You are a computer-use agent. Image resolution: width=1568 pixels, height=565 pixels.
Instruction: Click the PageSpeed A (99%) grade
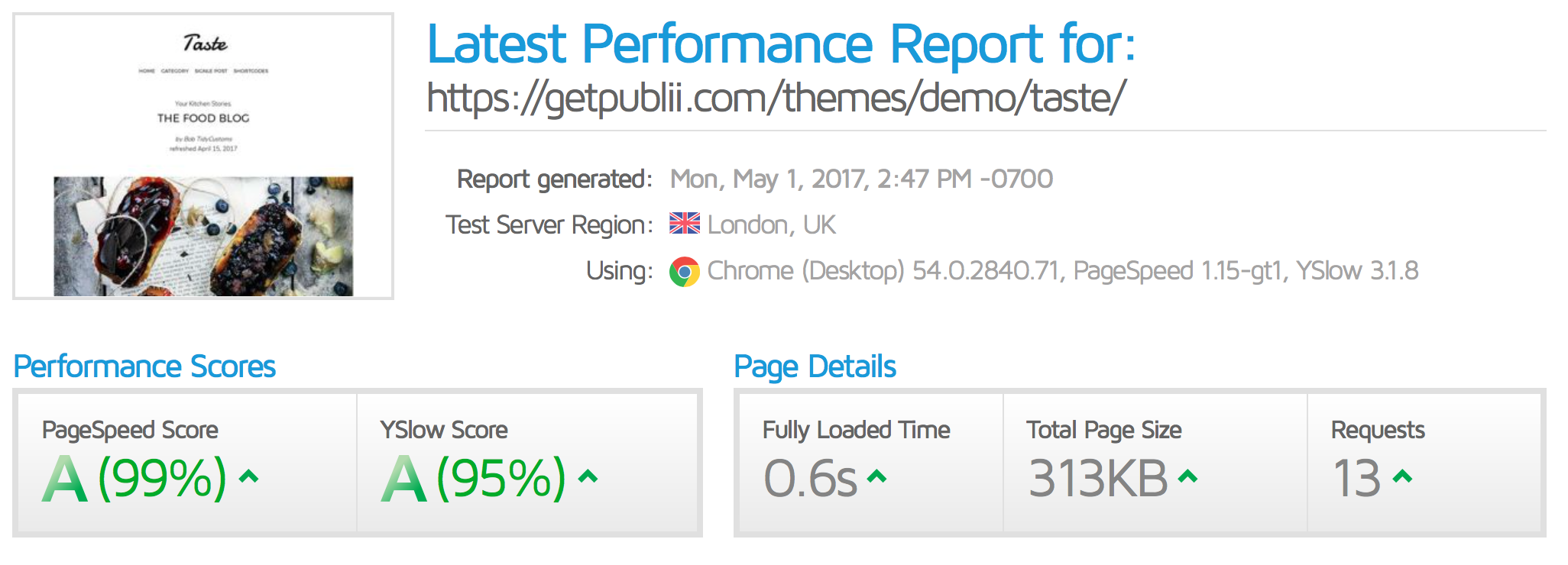tap(136, 479)
